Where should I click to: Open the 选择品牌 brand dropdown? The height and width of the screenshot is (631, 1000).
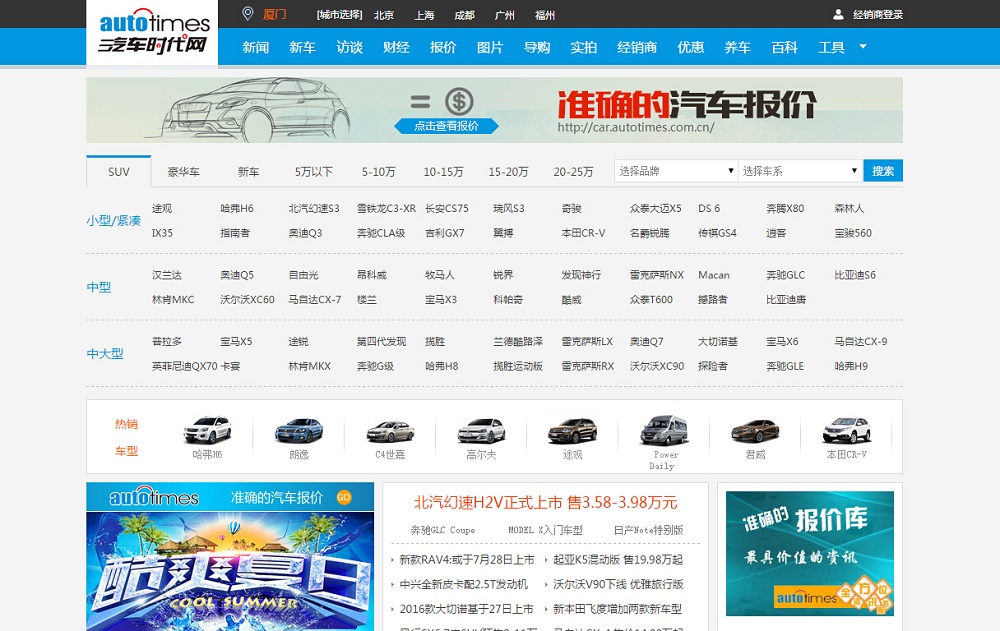pos(675,171)
